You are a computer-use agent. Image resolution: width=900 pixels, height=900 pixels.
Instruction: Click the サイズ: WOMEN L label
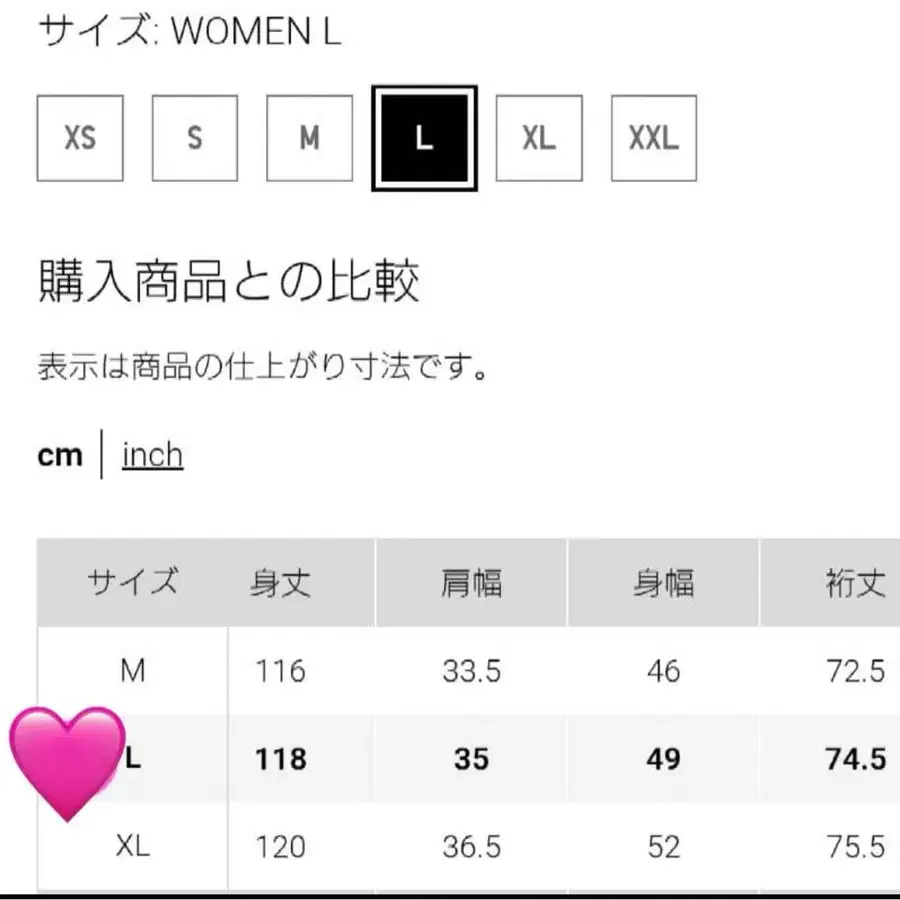(x=188, y=32)
